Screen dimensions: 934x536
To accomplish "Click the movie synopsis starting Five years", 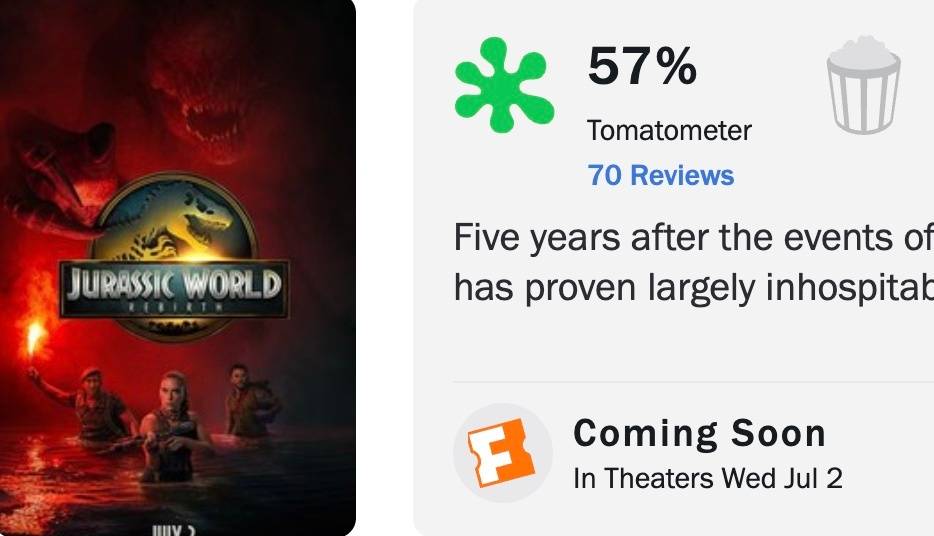I will pyautogui.click(x=693, y=262).
